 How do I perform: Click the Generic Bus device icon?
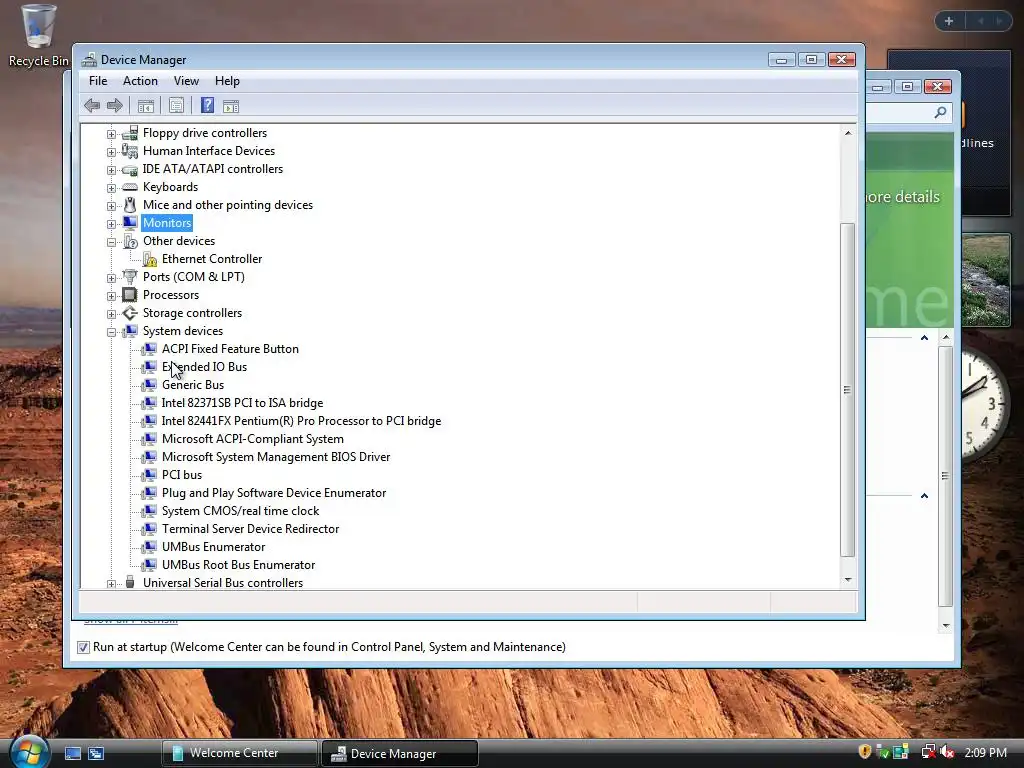coord(150,385)
